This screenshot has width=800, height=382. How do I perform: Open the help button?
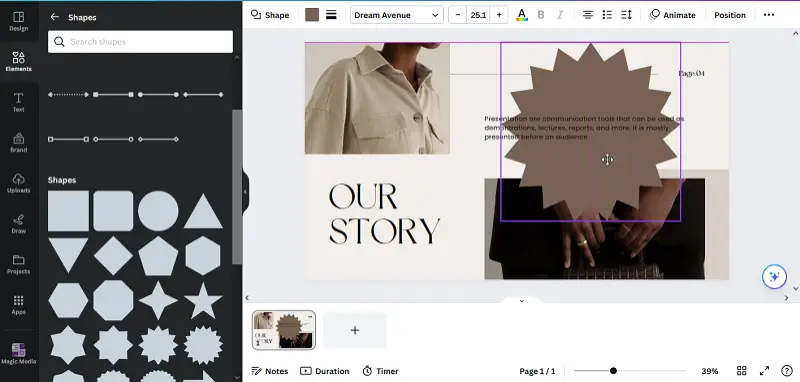(787, 371)
